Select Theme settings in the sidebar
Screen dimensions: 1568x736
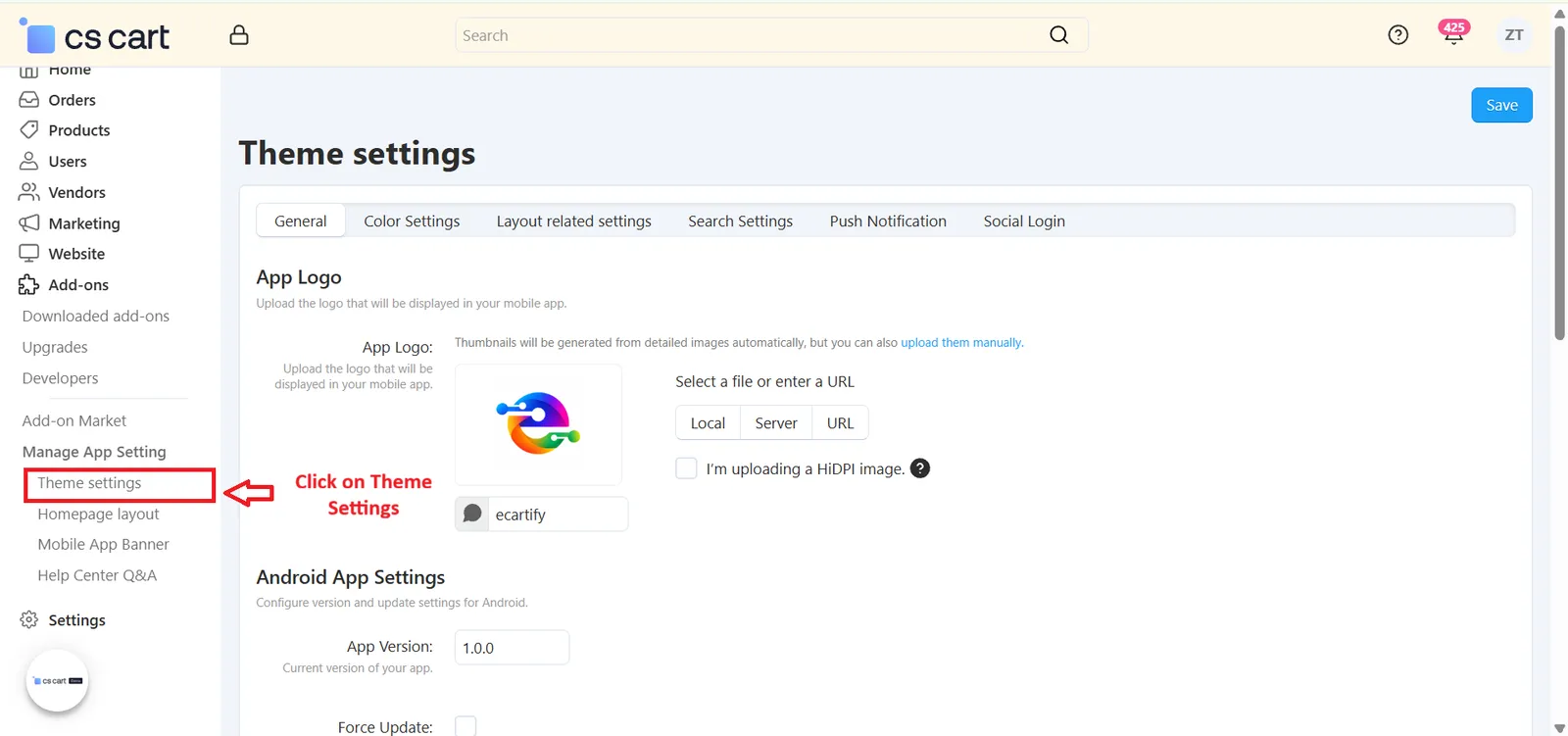(x=89, y=483)
